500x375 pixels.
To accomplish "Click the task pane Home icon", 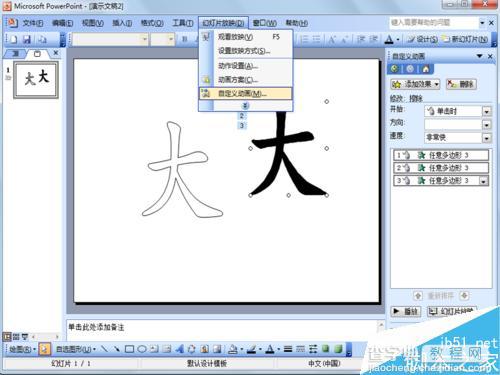I will pyautogui.click(x=426, y=69).
